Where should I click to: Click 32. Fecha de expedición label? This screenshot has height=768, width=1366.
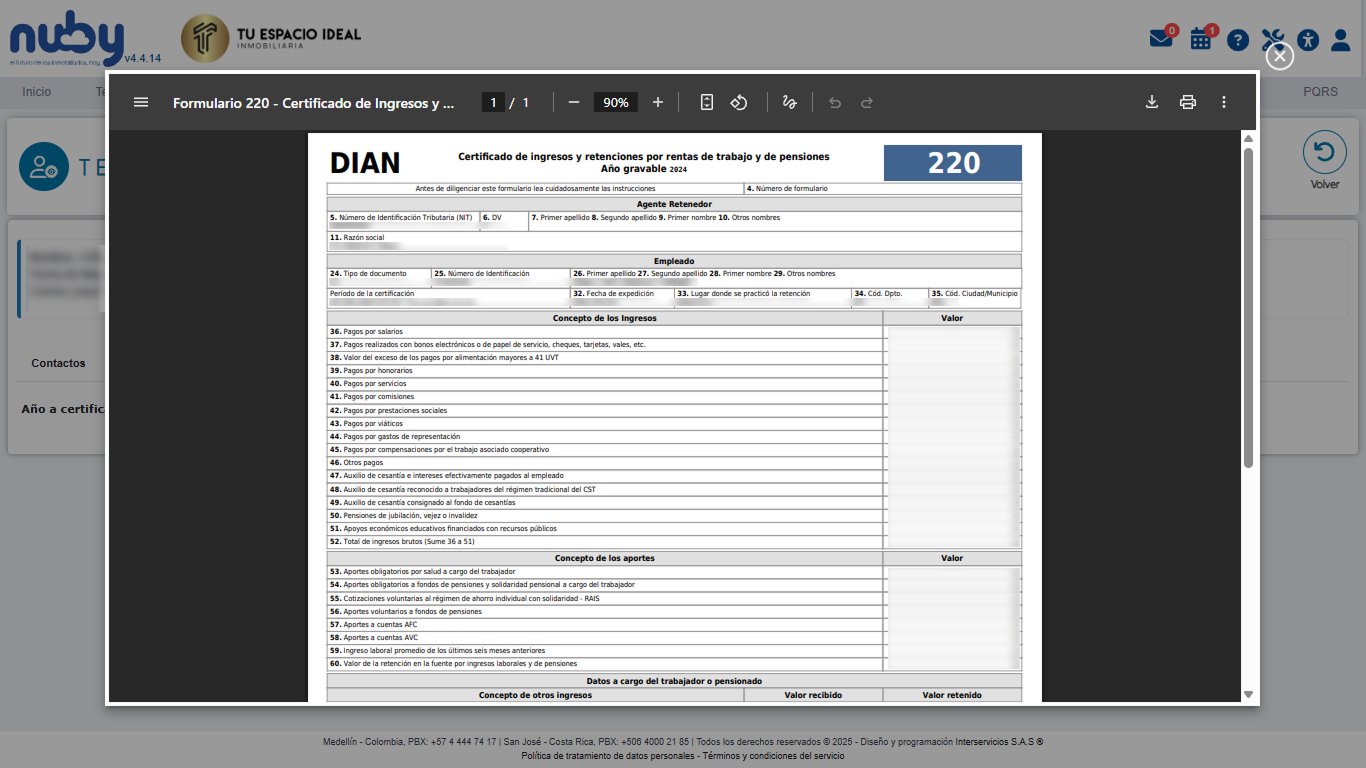point(614,294)
